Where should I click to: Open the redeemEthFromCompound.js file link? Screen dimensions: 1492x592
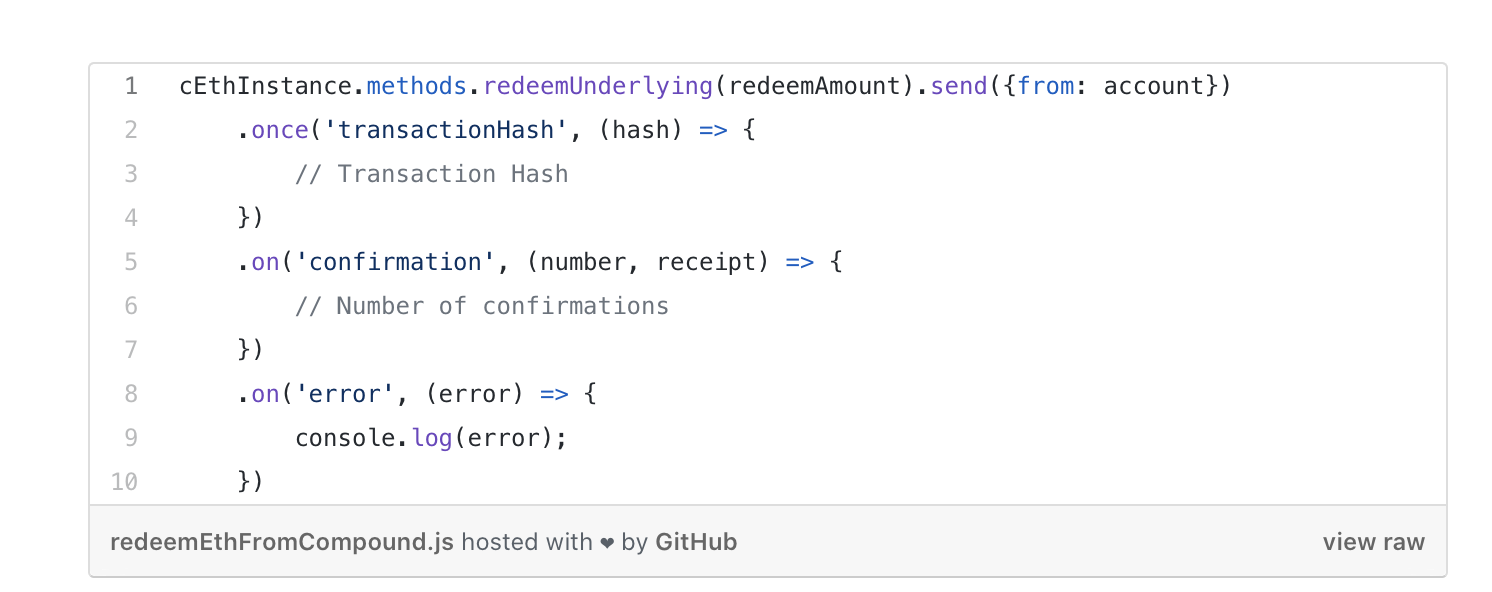(282, 542)
